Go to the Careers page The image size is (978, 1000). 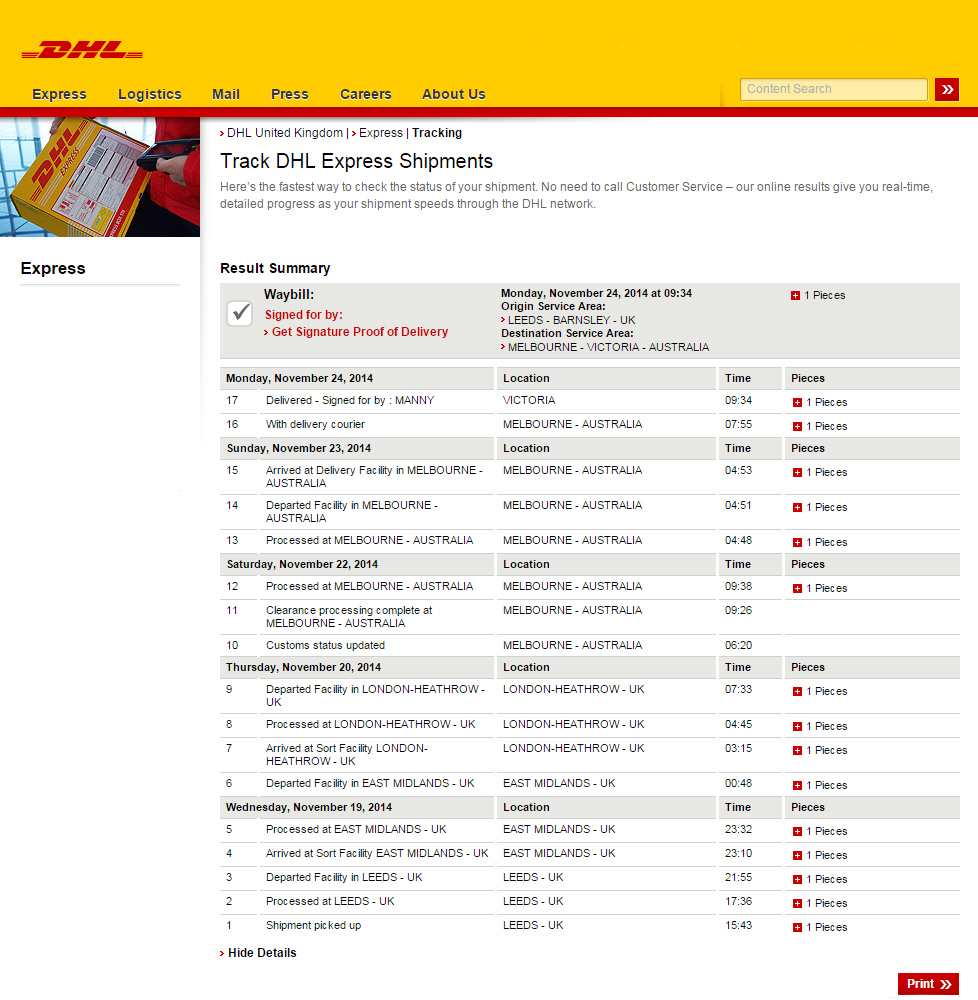[365, 94]
